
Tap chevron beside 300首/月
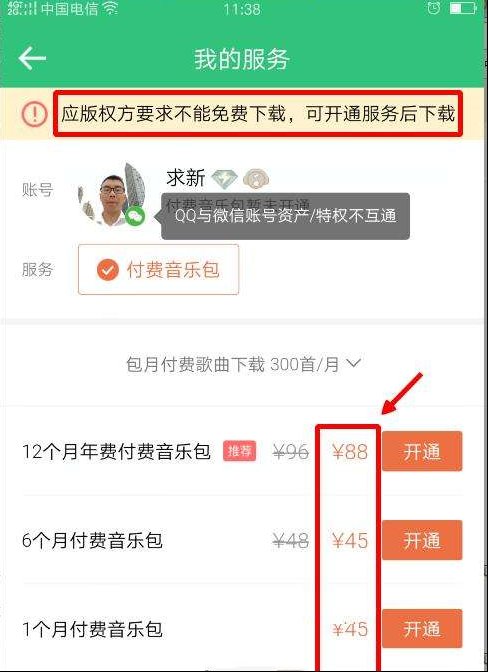tap(353, 363)
